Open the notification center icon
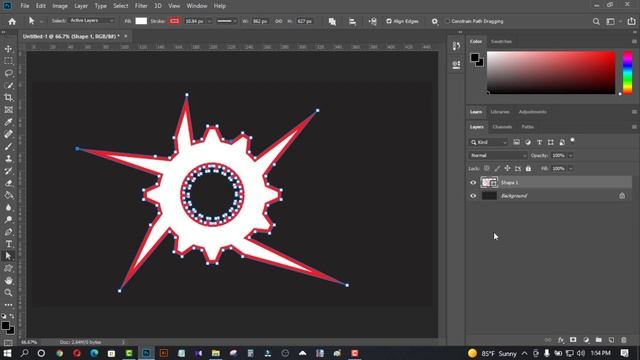640x360 pixels. point(624,353)
